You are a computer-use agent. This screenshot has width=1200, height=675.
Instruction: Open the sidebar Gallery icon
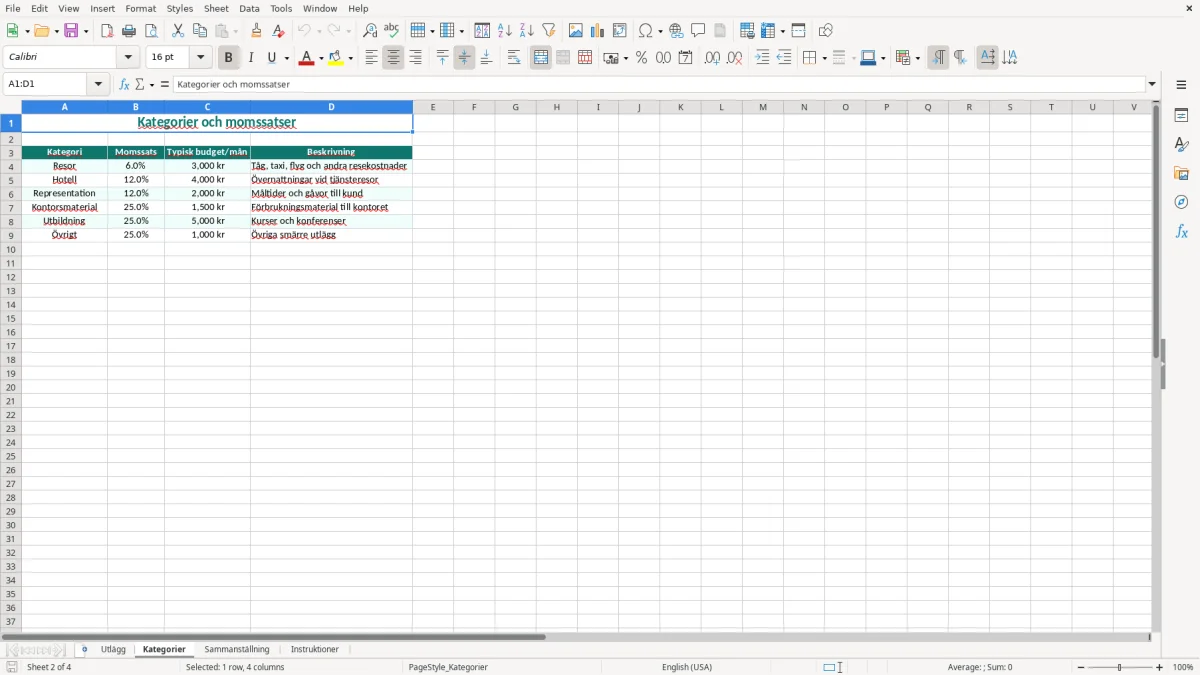coord(1181,173)
